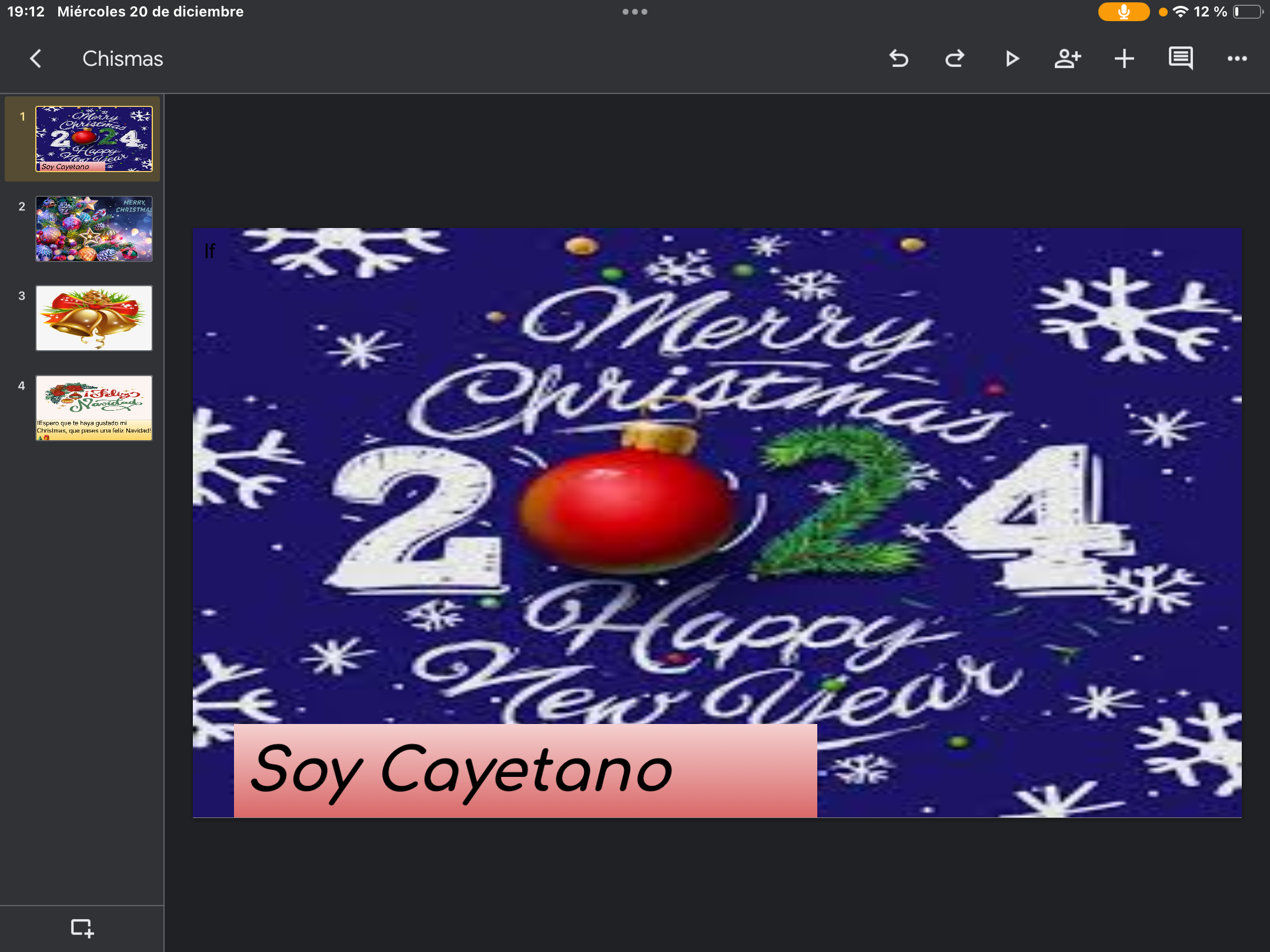Screen dimensions: 1270x952
Task: Start the slideshow presentation
Action: tap(1011, 59)
